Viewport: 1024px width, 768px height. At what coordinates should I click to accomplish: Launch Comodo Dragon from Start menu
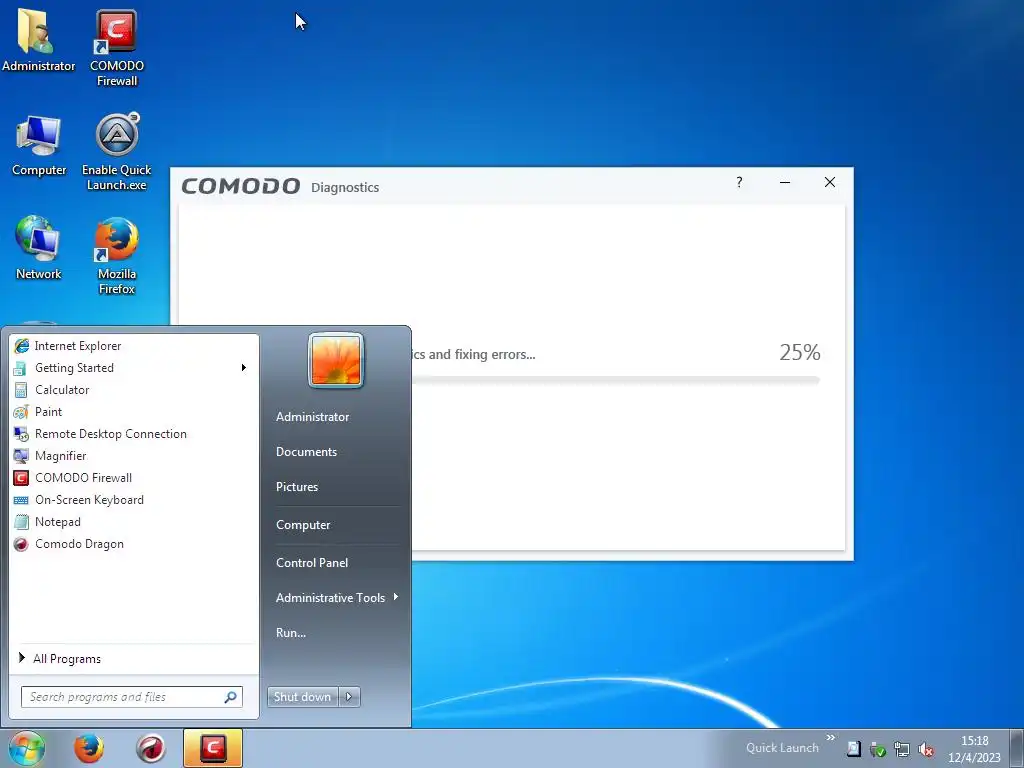tap(134, 544)
